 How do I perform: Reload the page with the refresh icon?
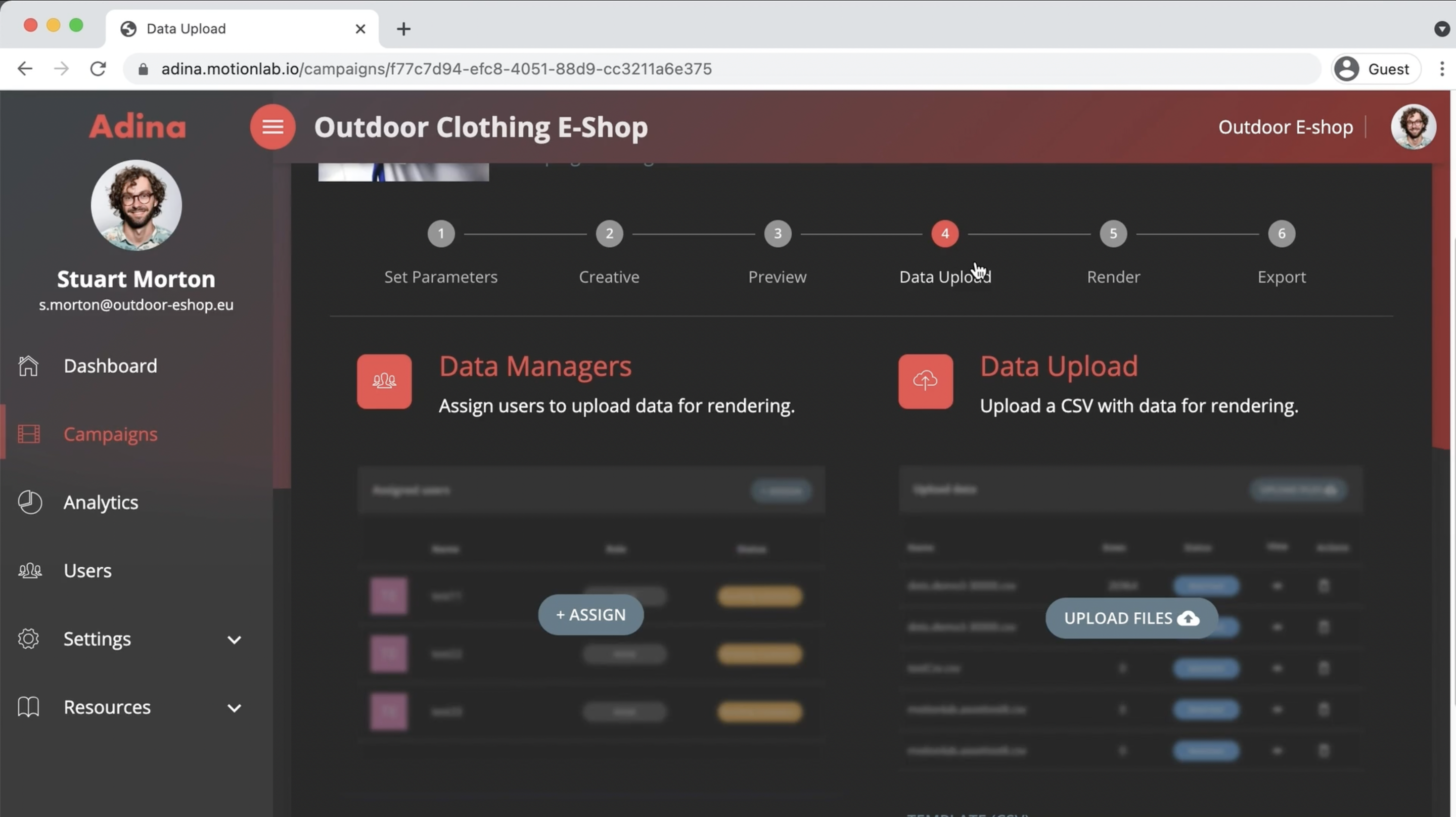pos(98,68)
